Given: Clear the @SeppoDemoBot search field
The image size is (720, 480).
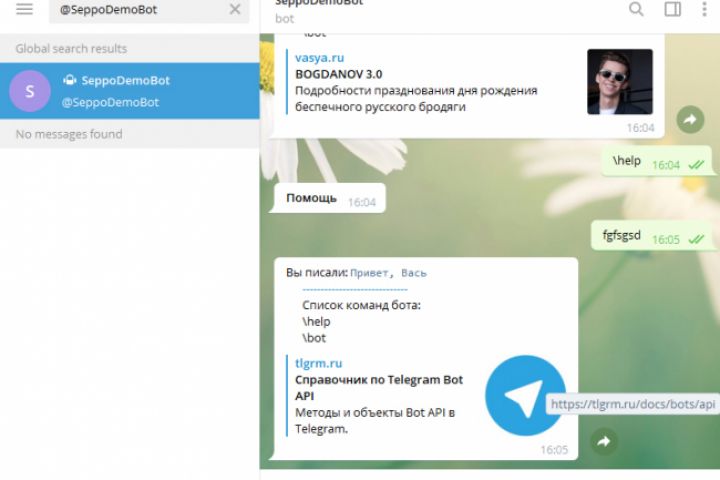Looking at the screenshot, I should [235, 9].
